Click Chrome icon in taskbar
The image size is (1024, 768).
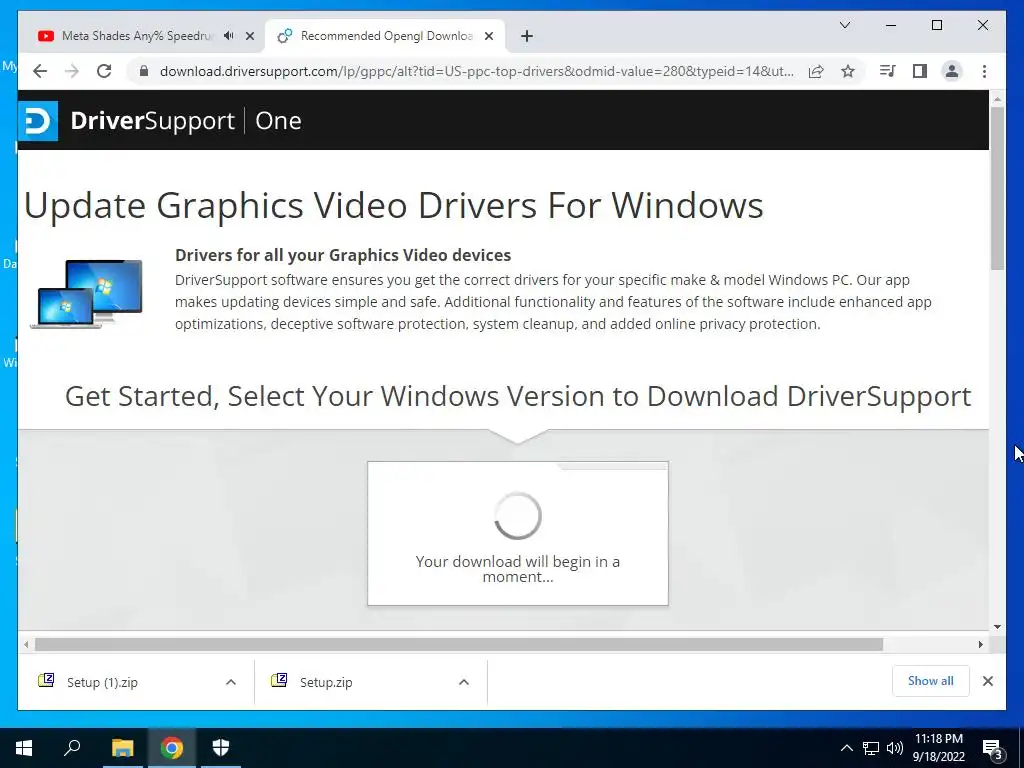pyautogui.click(x=172, y=748)
